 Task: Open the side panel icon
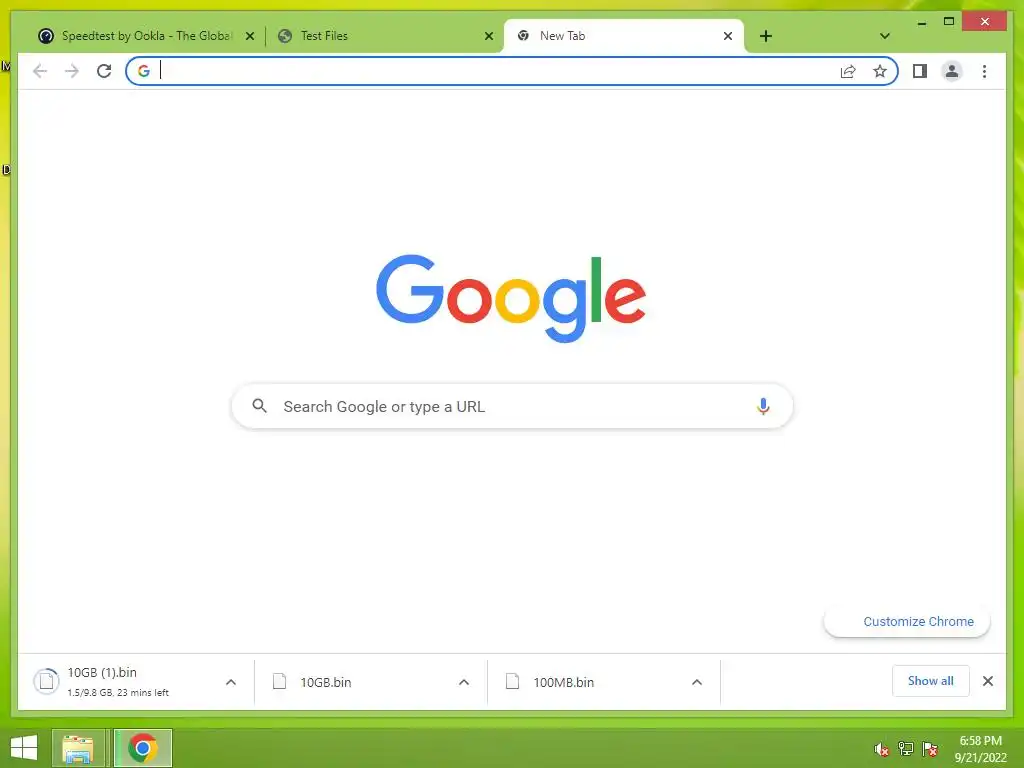(x=920, y=71)
